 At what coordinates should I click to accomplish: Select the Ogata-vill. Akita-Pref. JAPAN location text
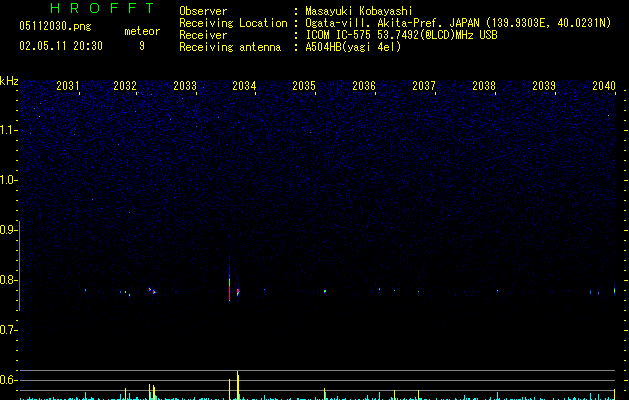point(458,23)
